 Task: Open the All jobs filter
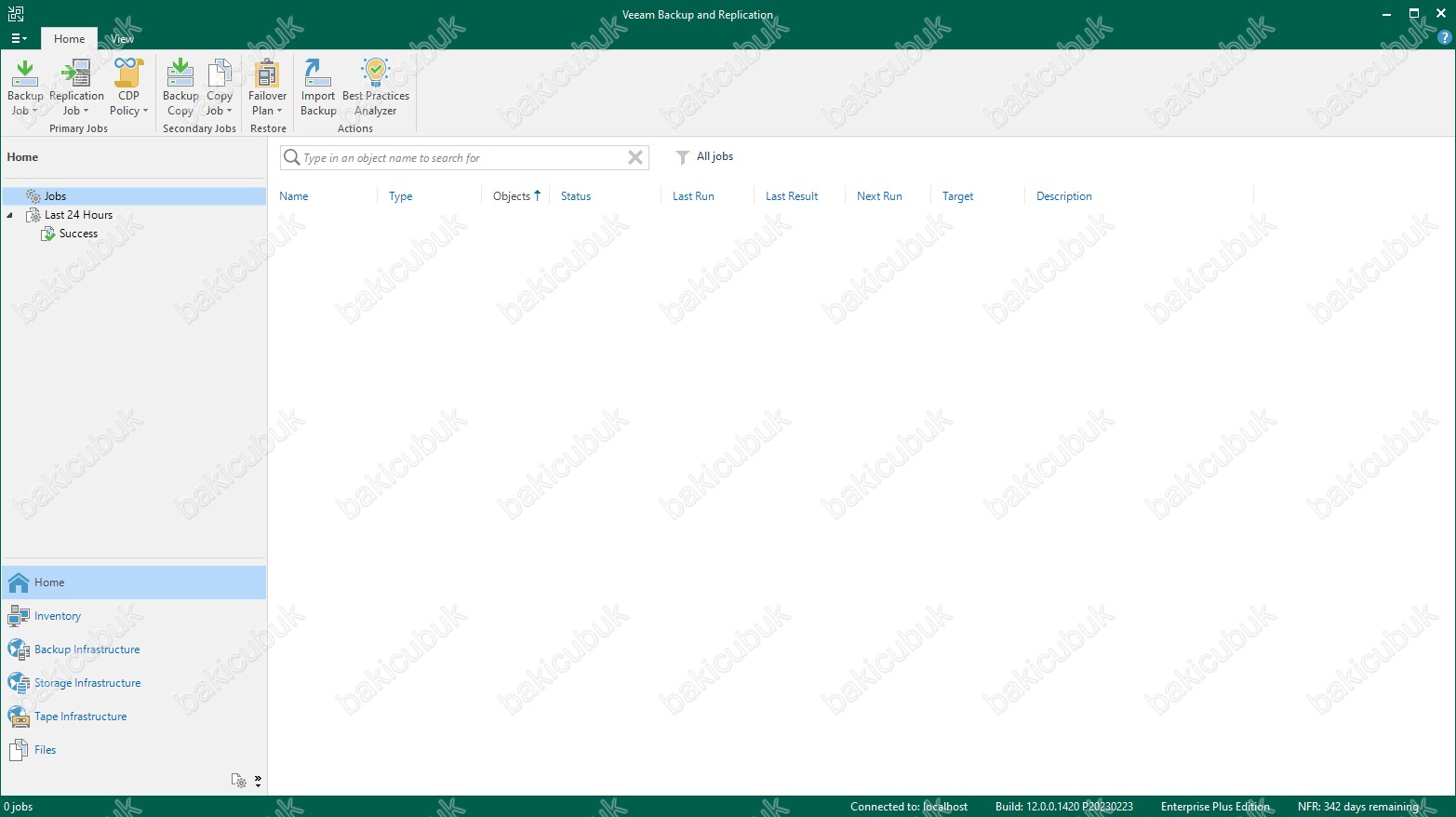715,156
